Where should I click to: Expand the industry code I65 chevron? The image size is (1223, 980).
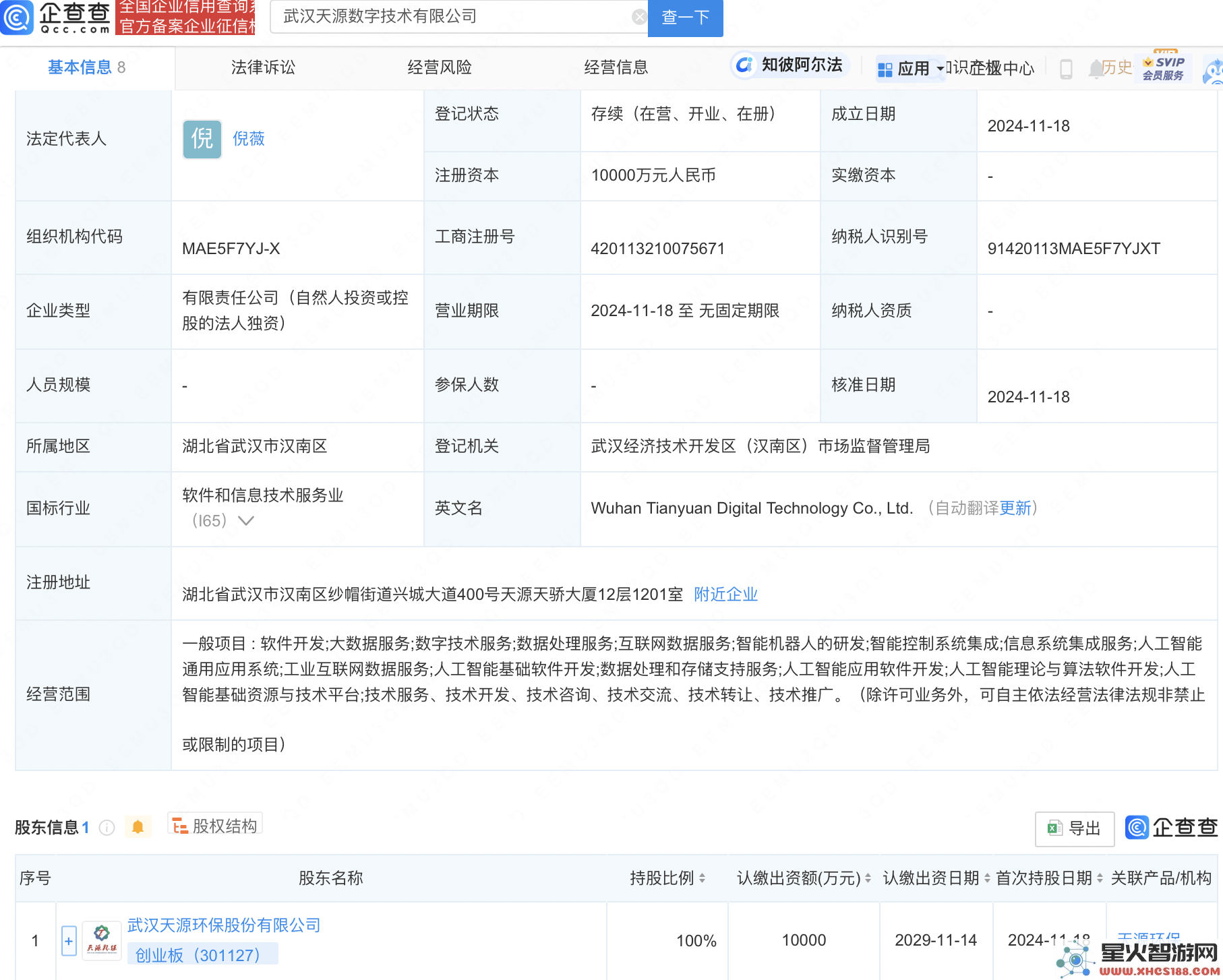coord(246,520)
